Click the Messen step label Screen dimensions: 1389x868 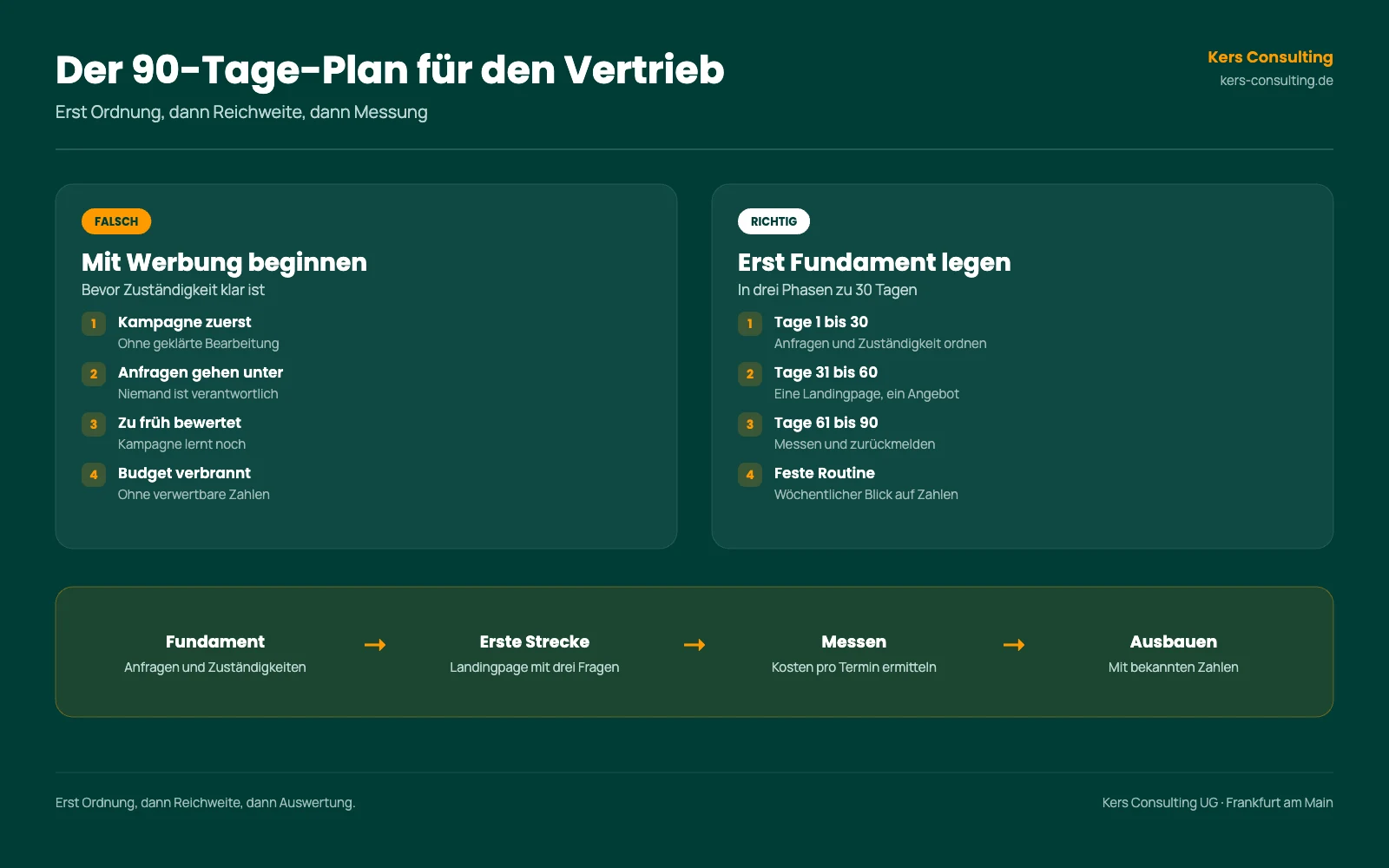[854, 641]
